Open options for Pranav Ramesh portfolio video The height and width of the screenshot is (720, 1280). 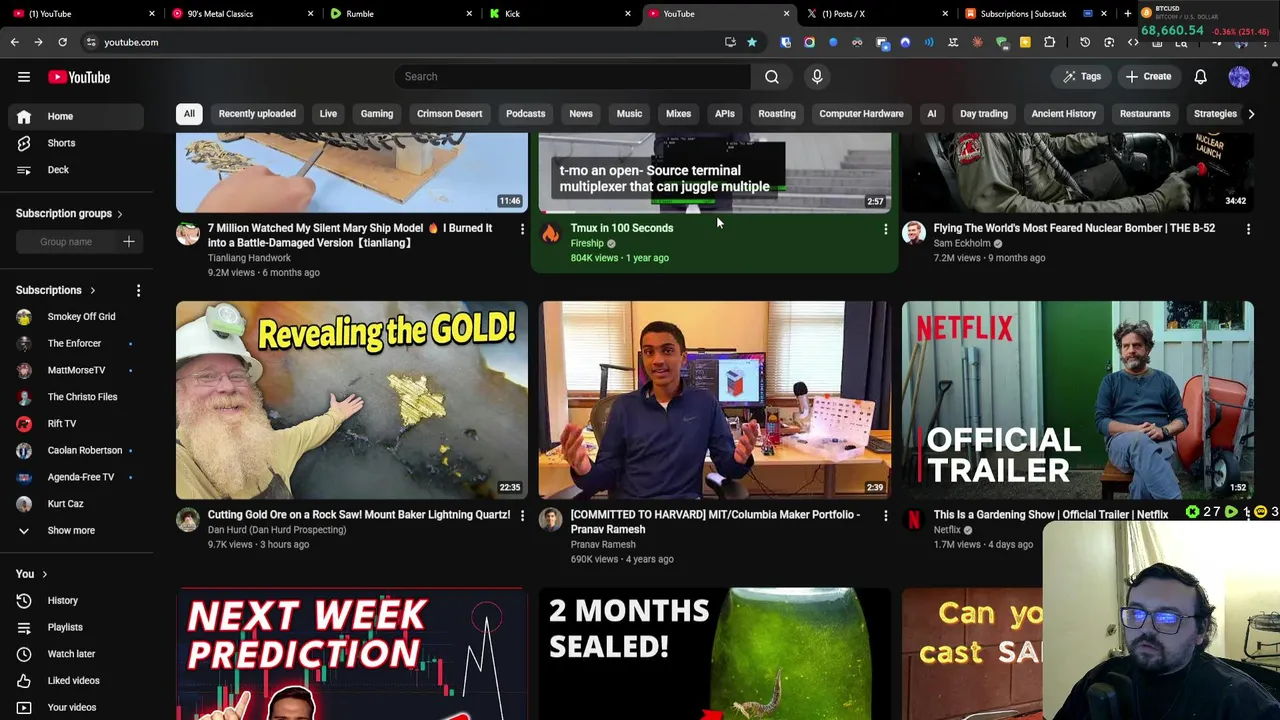(885, 516)
